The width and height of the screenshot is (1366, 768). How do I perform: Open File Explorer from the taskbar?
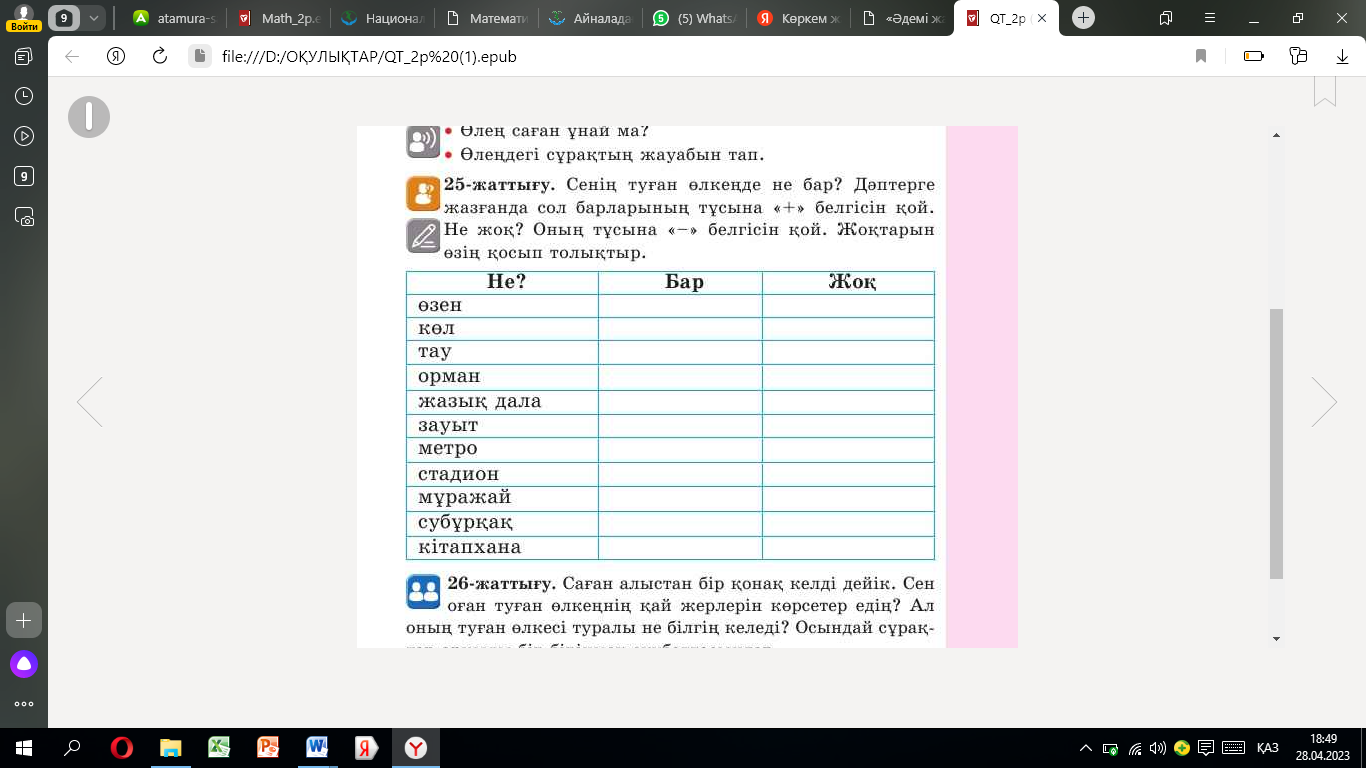[171, 748]
